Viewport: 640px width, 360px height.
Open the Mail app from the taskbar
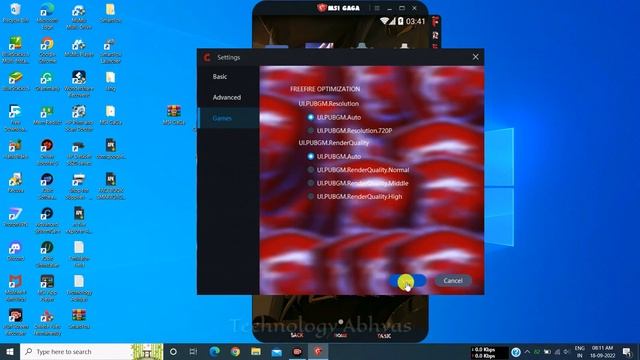pyautogui.click(x=277, y=351)
